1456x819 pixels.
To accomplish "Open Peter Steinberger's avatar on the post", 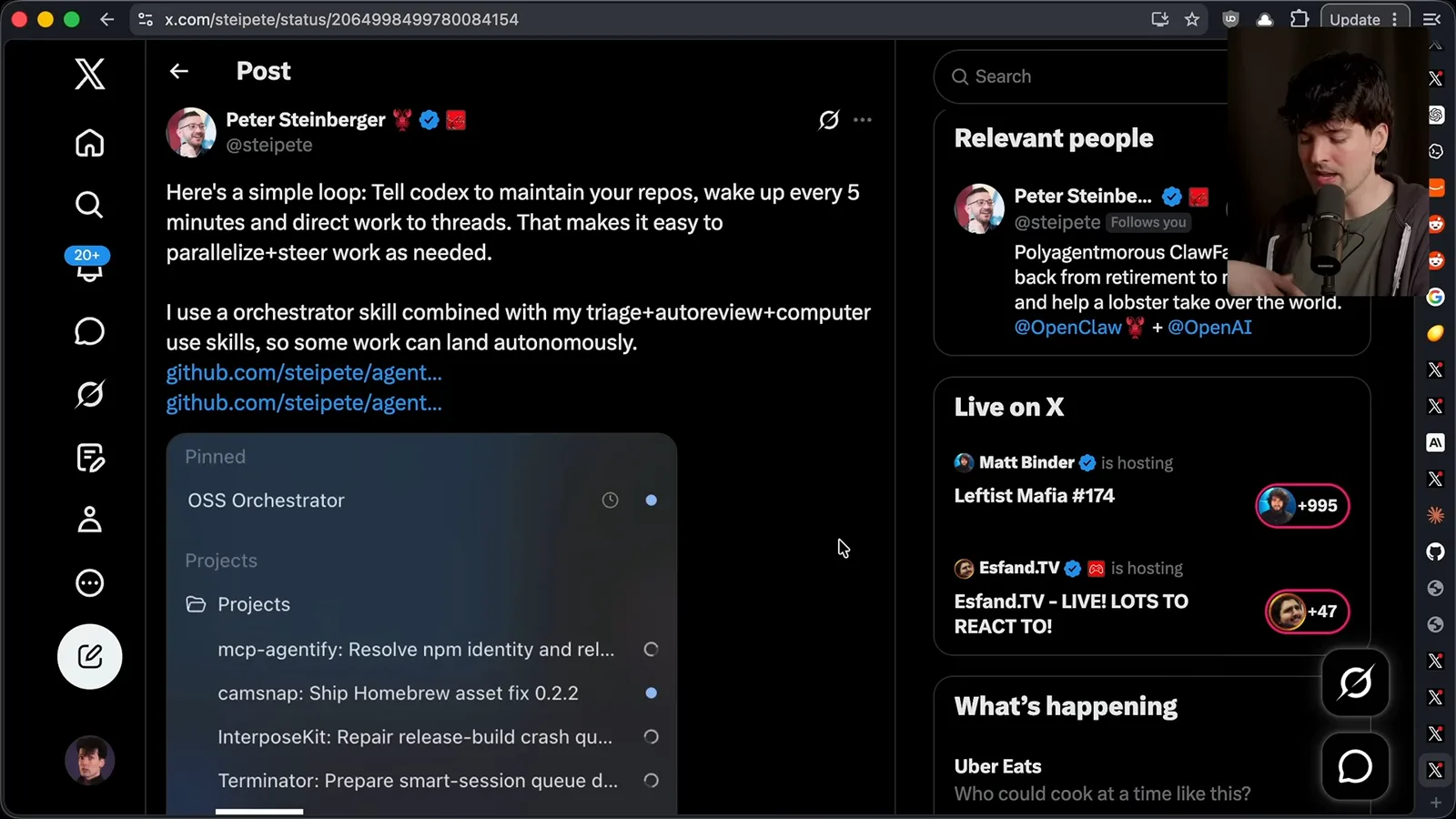I will [x=191, y=132].
